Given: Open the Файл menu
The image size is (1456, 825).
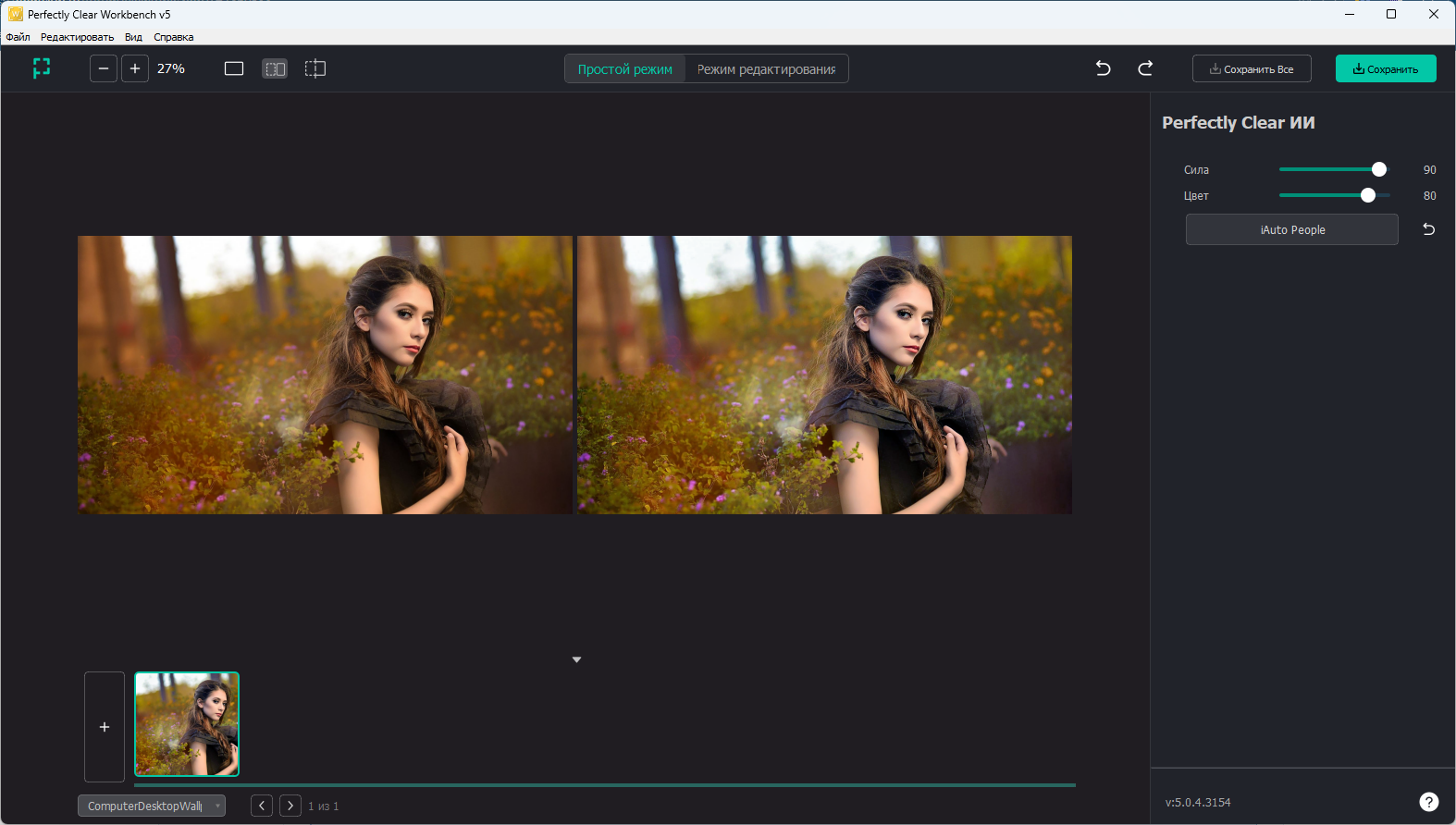Looking at the screenshot, I should point(18,37).
